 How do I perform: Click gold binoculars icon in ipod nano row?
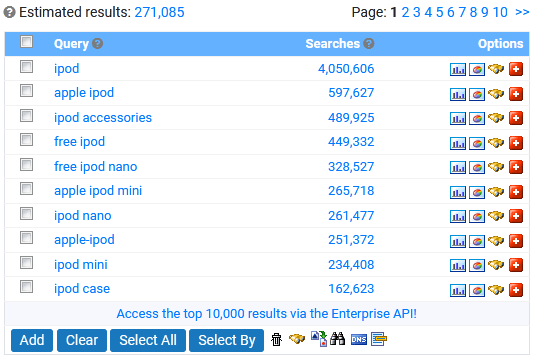(x=496, y=216)
